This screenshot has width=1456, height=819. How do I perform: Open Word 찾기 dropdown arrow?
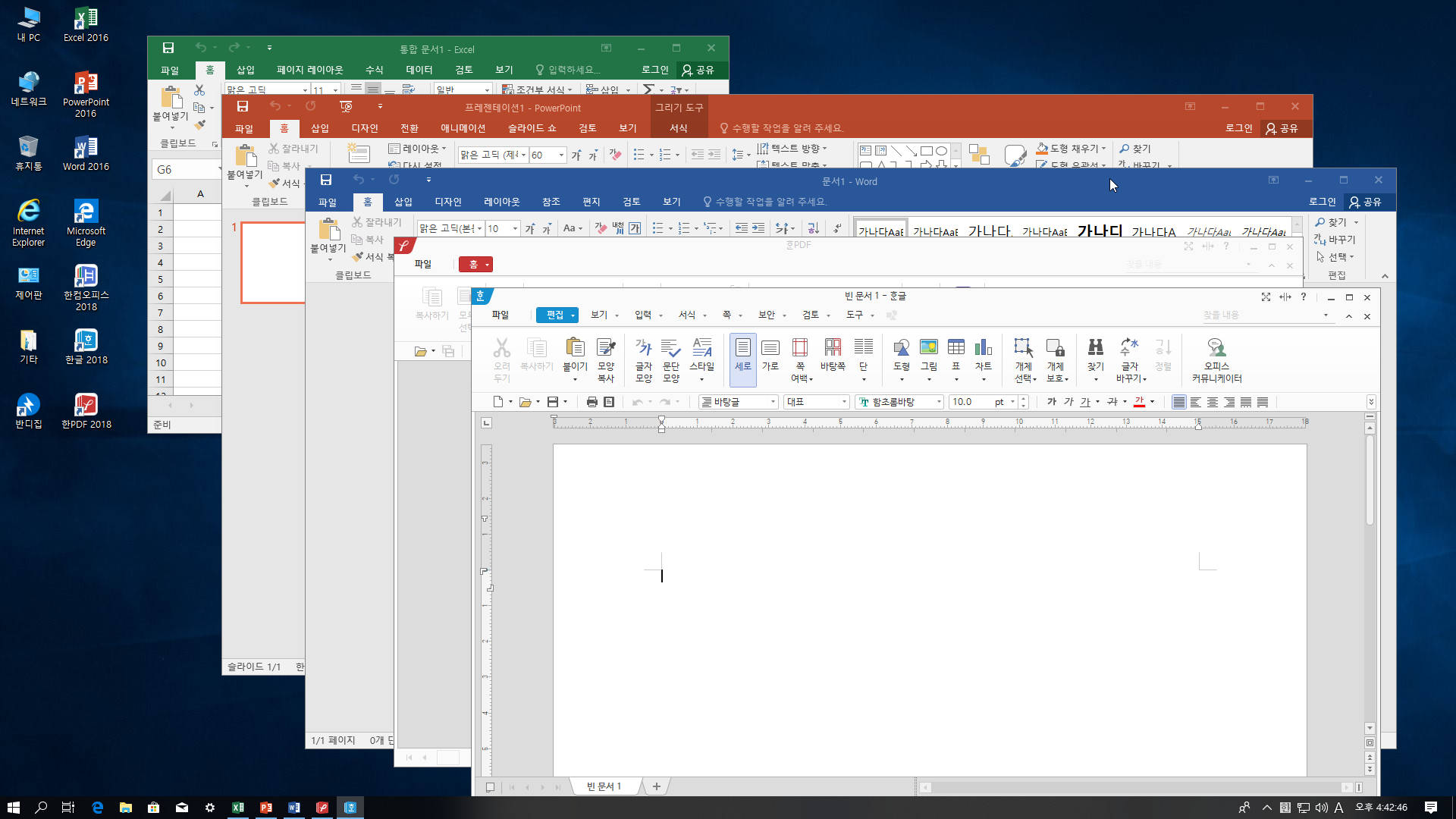tap(1356, 222)
